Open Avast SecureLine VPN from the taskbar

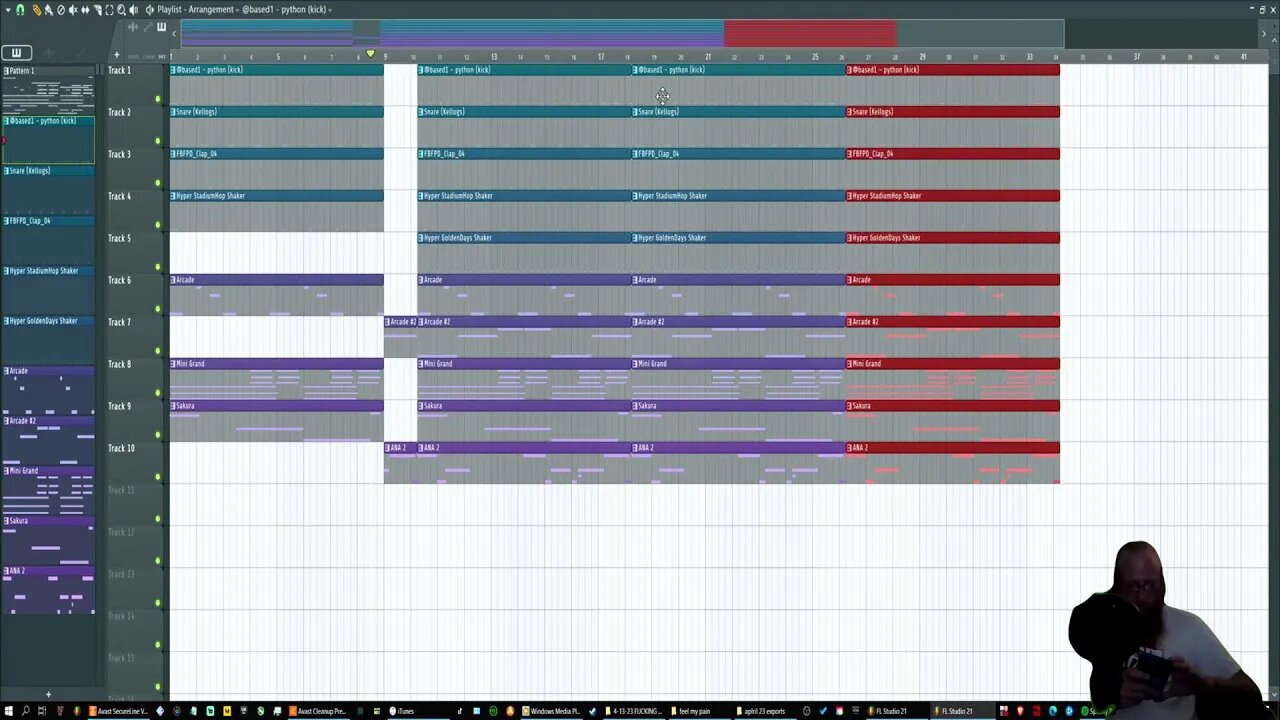click(119, 711)
